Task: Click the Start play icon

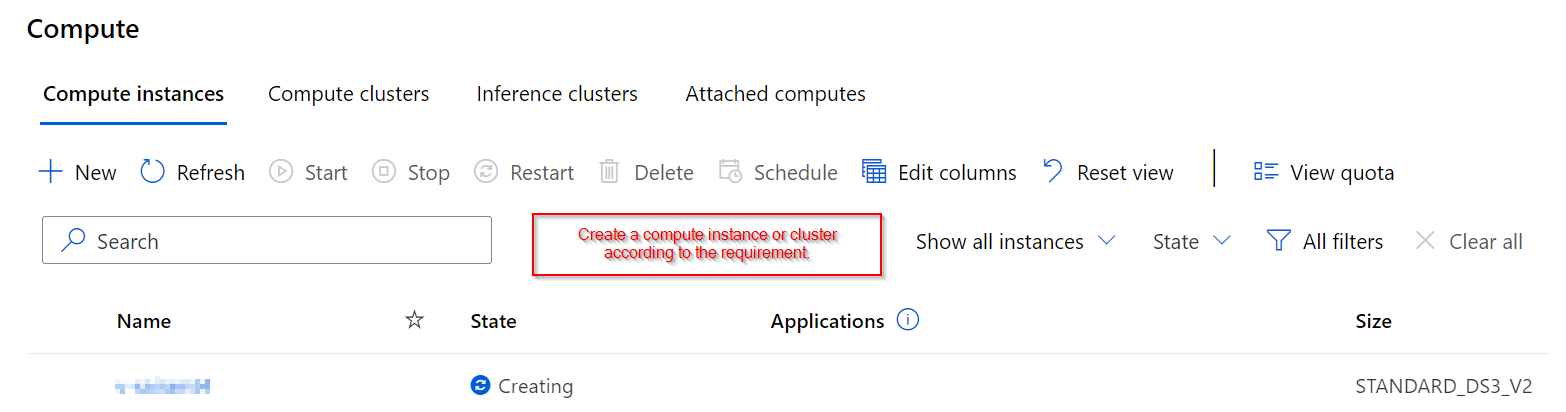Action: coord(281,172)
